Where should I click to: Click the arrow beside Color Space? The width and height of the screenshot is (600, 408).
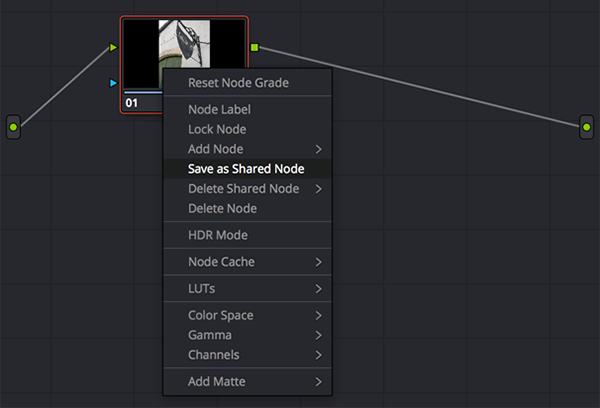318,315
